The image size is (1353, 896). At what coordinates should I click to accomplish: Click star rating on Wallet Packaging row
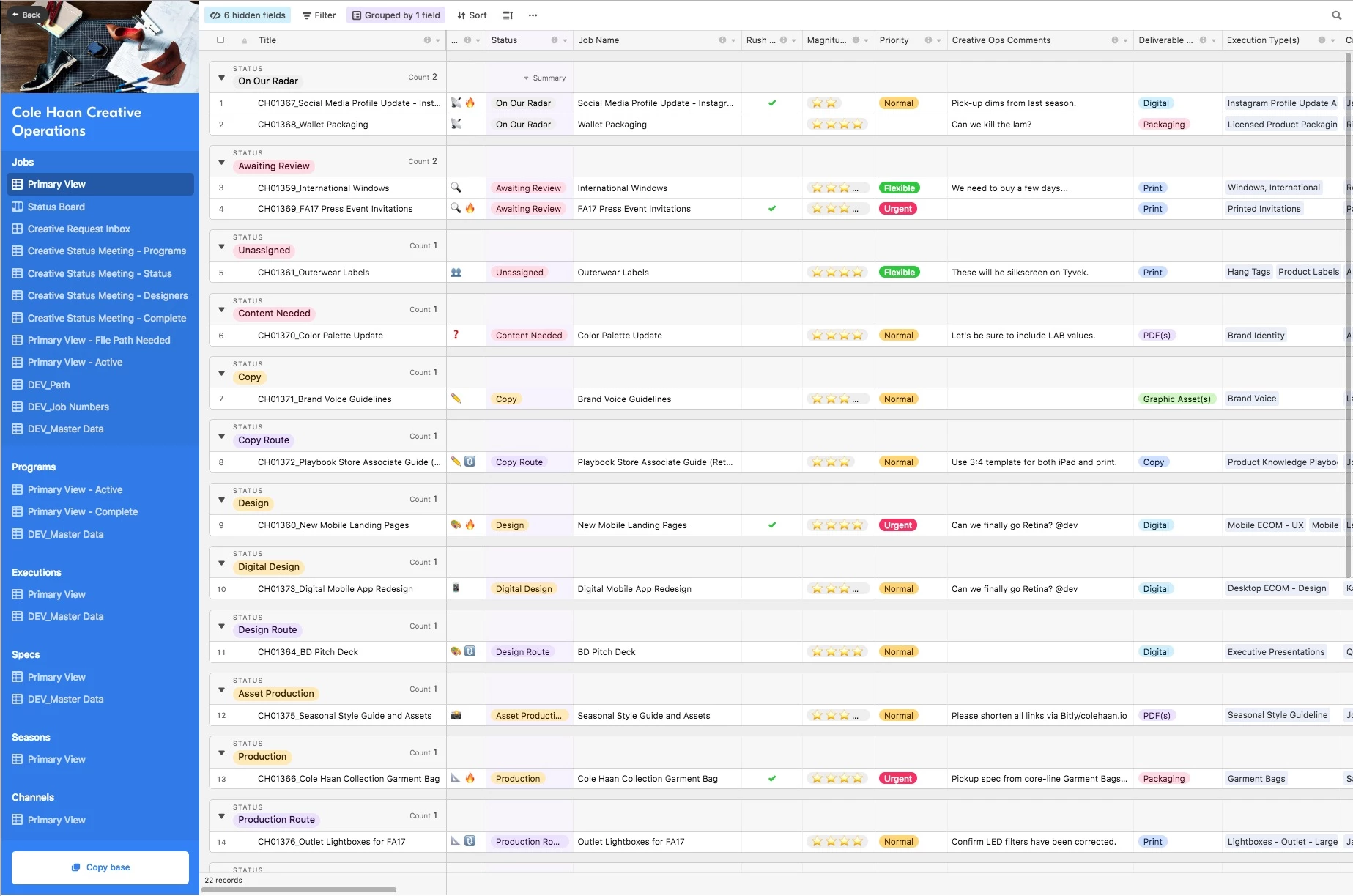837,125
